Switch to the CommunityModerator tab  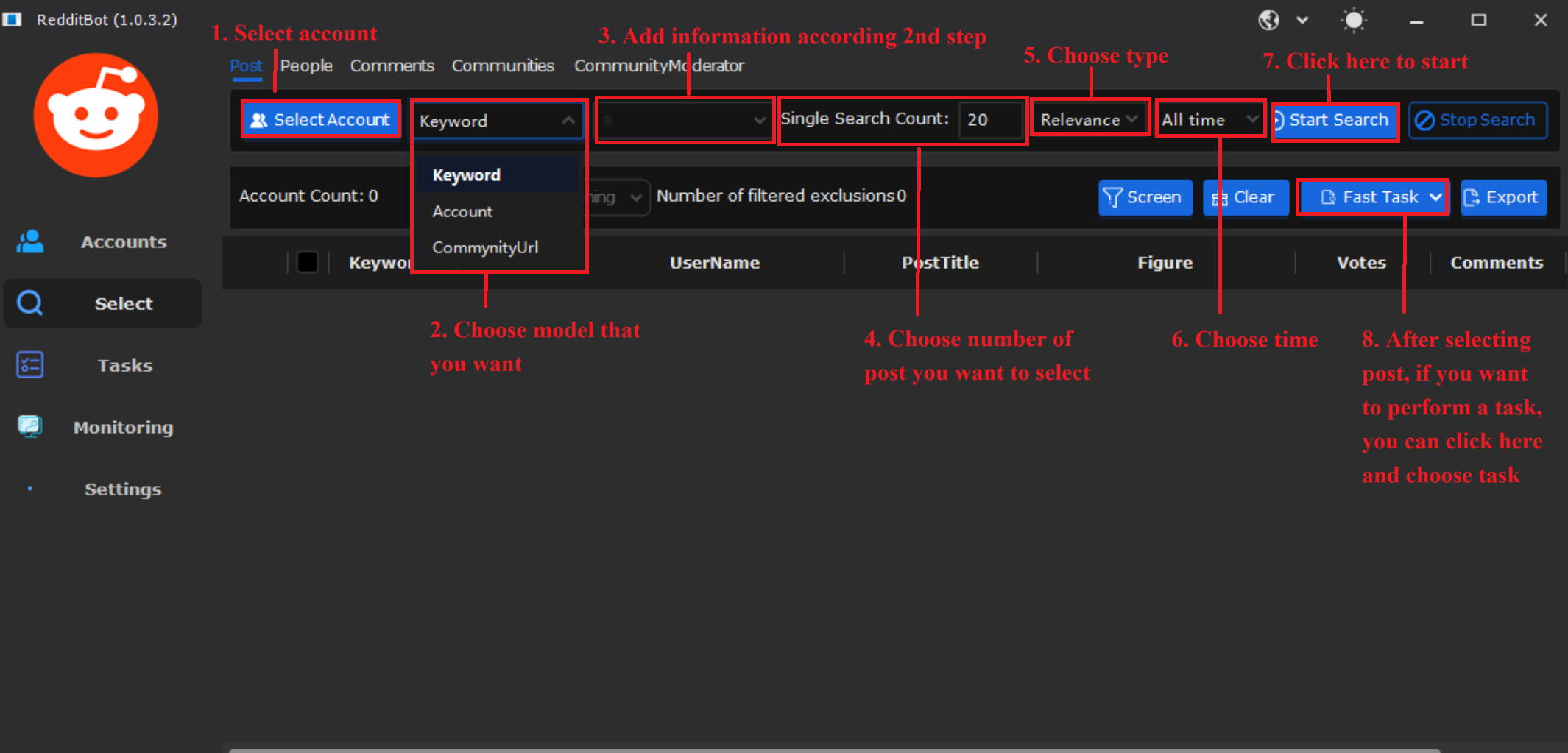[x=659, y=66]
